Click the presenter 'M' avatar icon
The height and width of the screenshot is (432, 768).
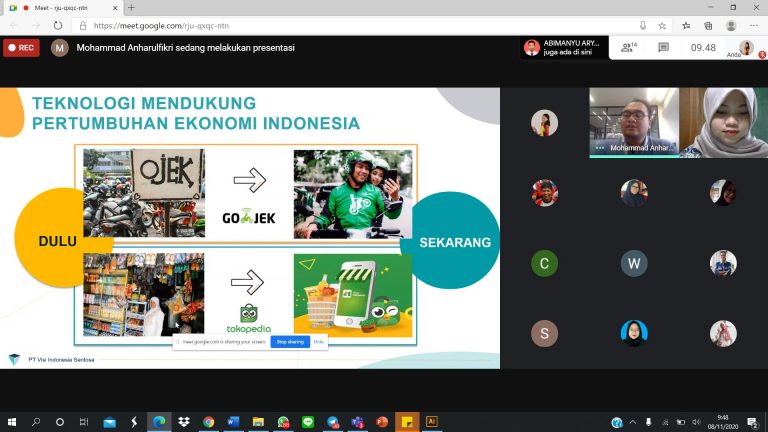coord(60,48)
